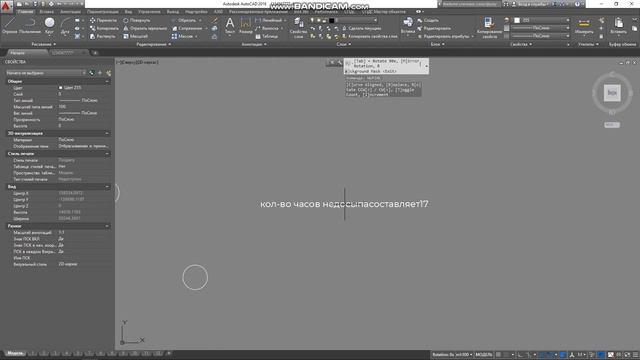This screenshot has height=360, width=640.
Task: Click Сделать текущим (Make current) layer button
Action: point(362,28)
